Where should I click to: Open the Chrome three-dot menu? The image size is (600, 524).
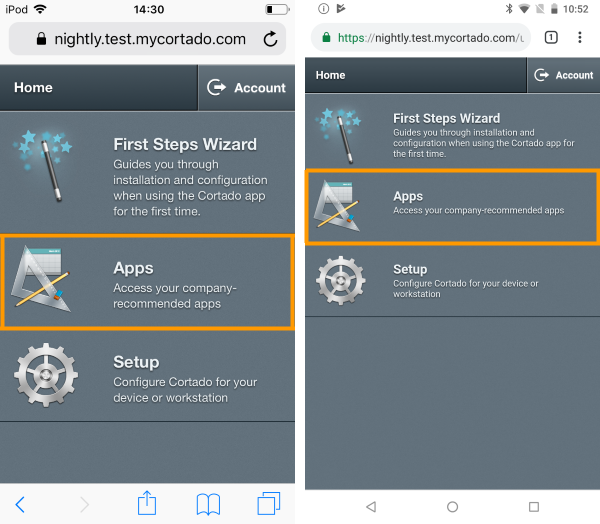[580, 38]
